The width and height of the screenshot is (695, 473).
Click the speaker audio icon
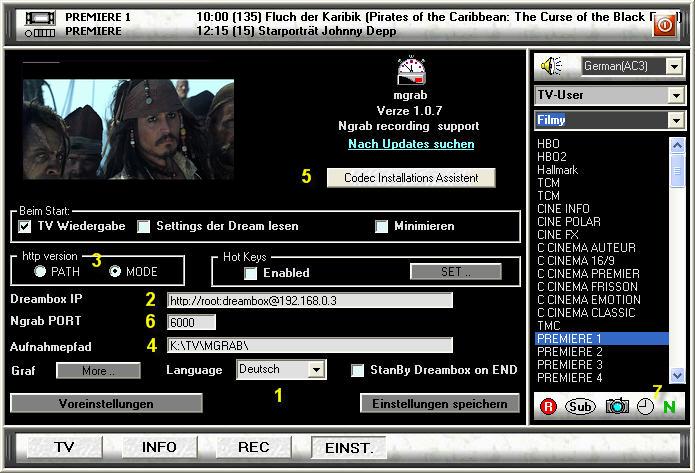click(551, 66)
